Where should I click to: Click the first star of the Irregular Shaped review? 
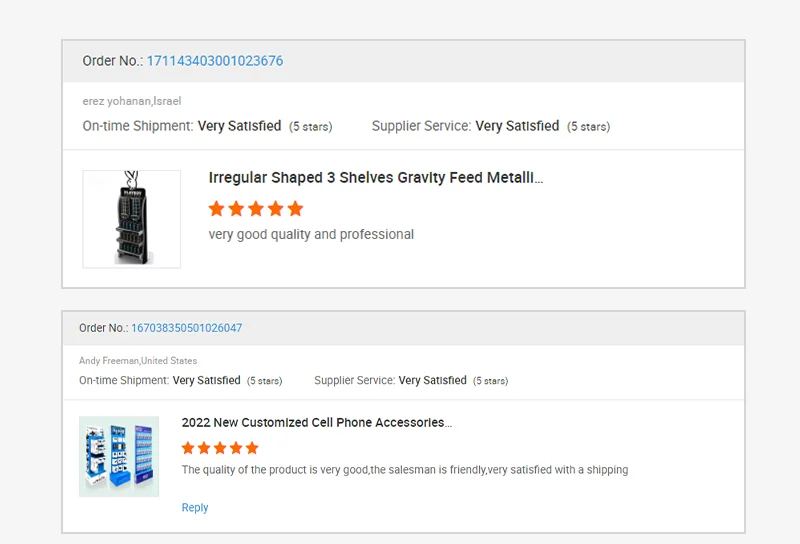tap(216, 209)
